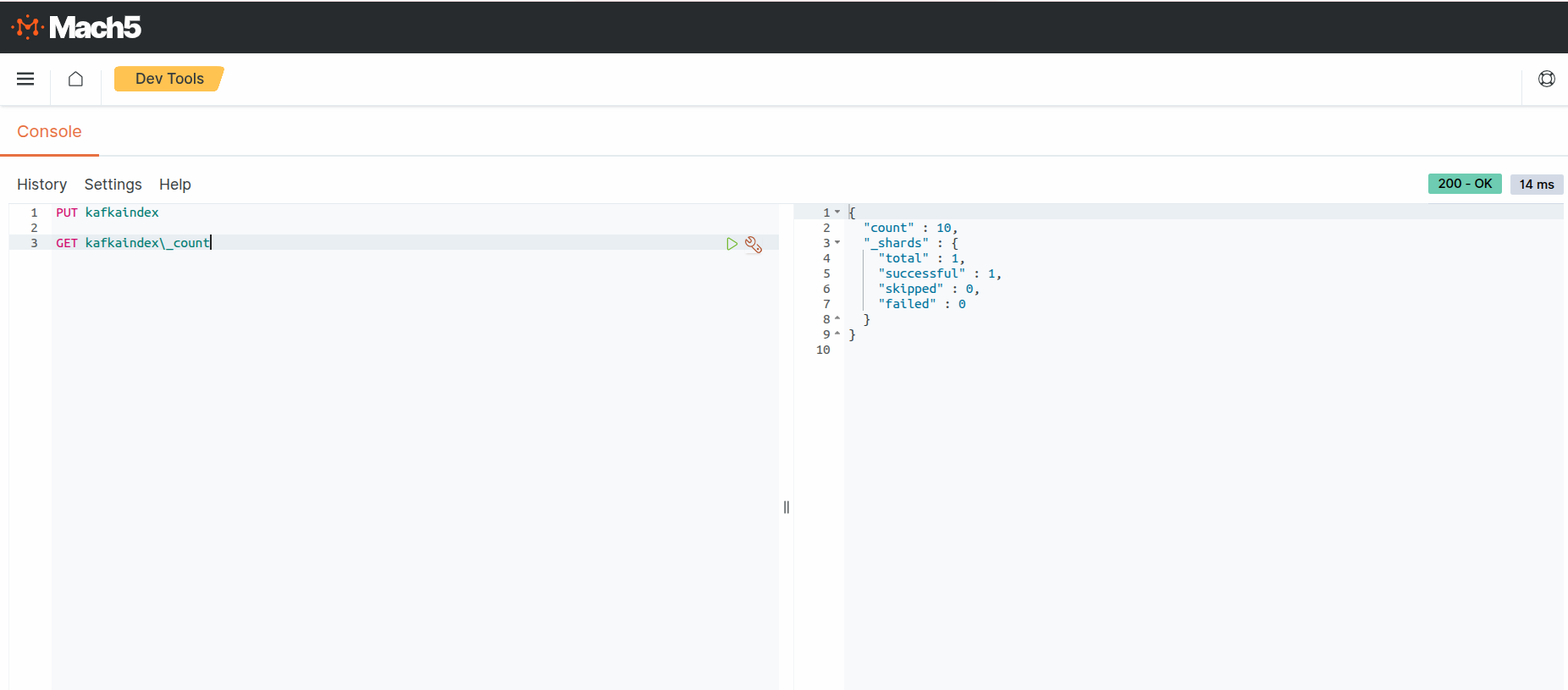Switch to the Console tab
The image size is (1568, 690).
coord(49,132)
